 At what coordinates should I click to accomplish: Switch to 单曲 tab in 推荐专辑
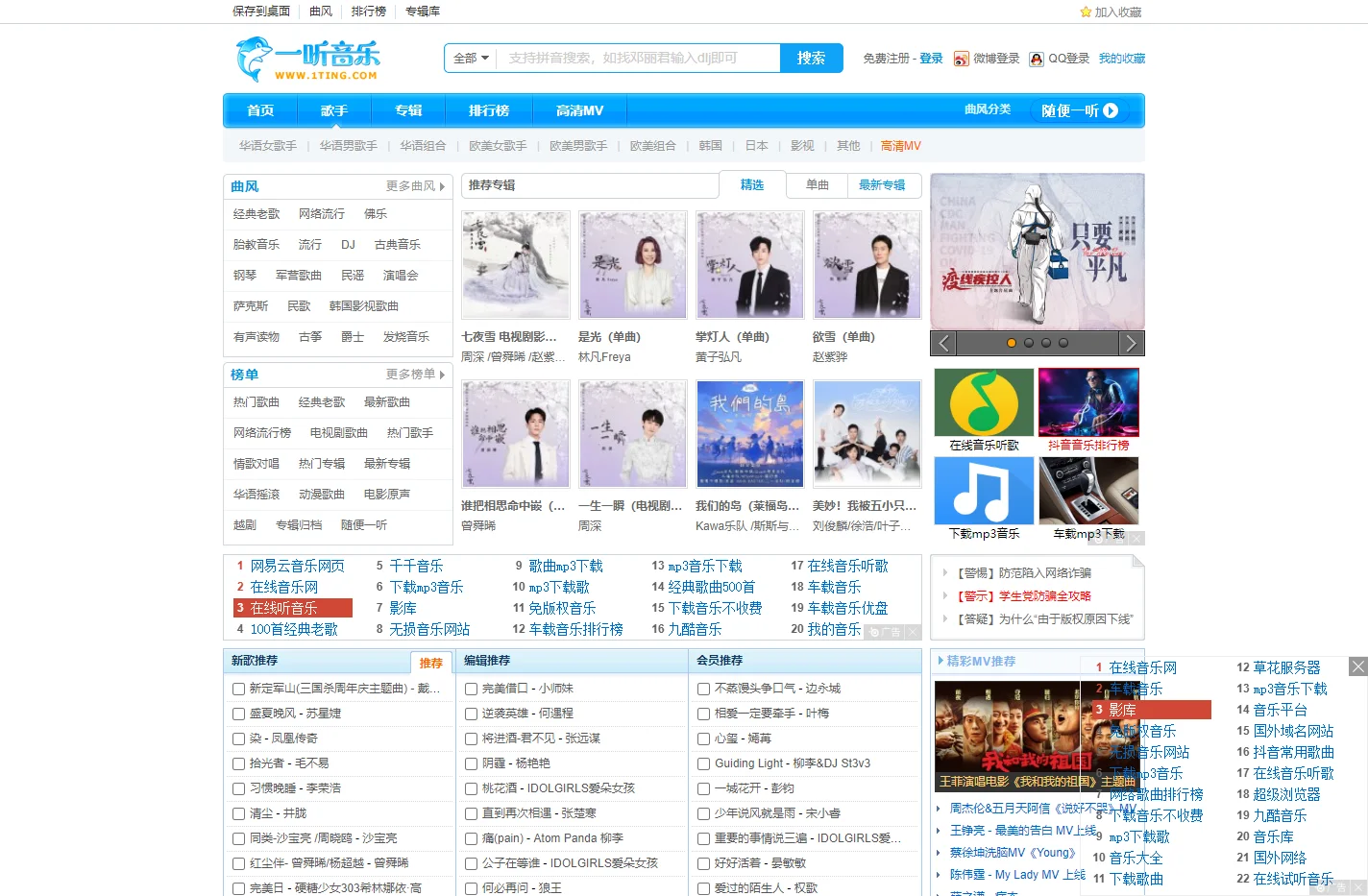[818, 185]
